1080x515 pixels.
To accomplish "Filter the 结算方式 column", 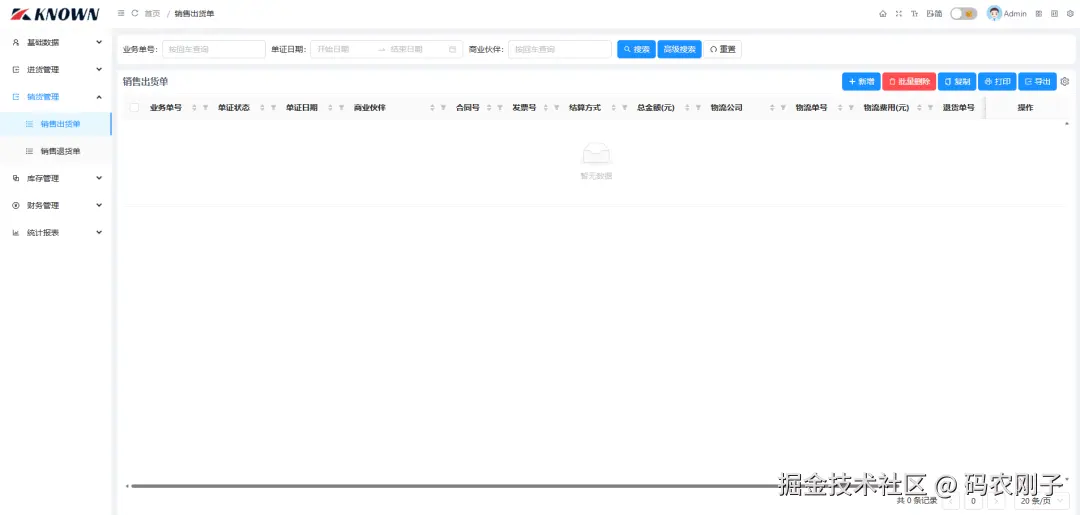I will click(x=625, y=108).
